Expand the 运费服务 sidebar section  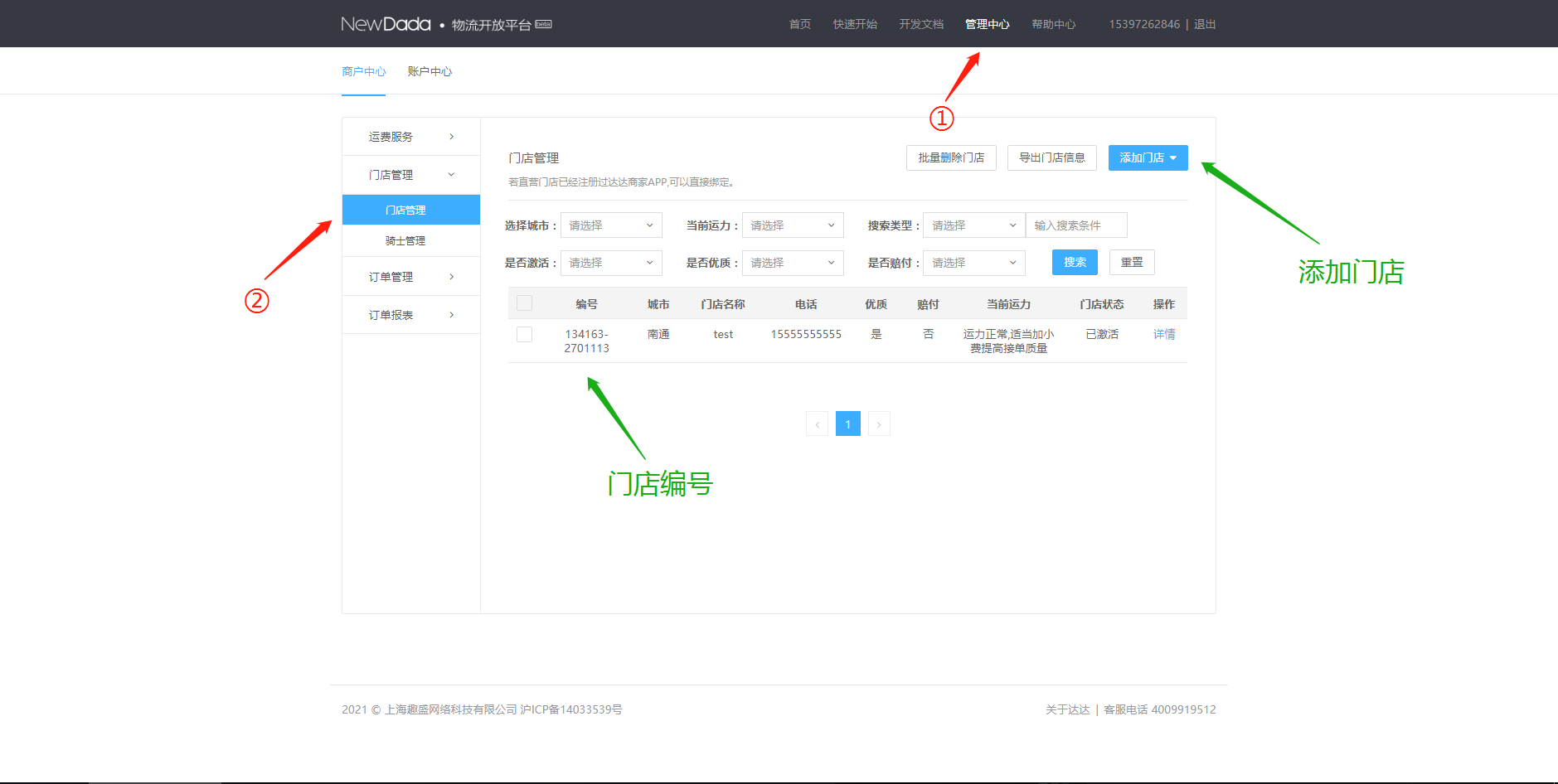410,137
